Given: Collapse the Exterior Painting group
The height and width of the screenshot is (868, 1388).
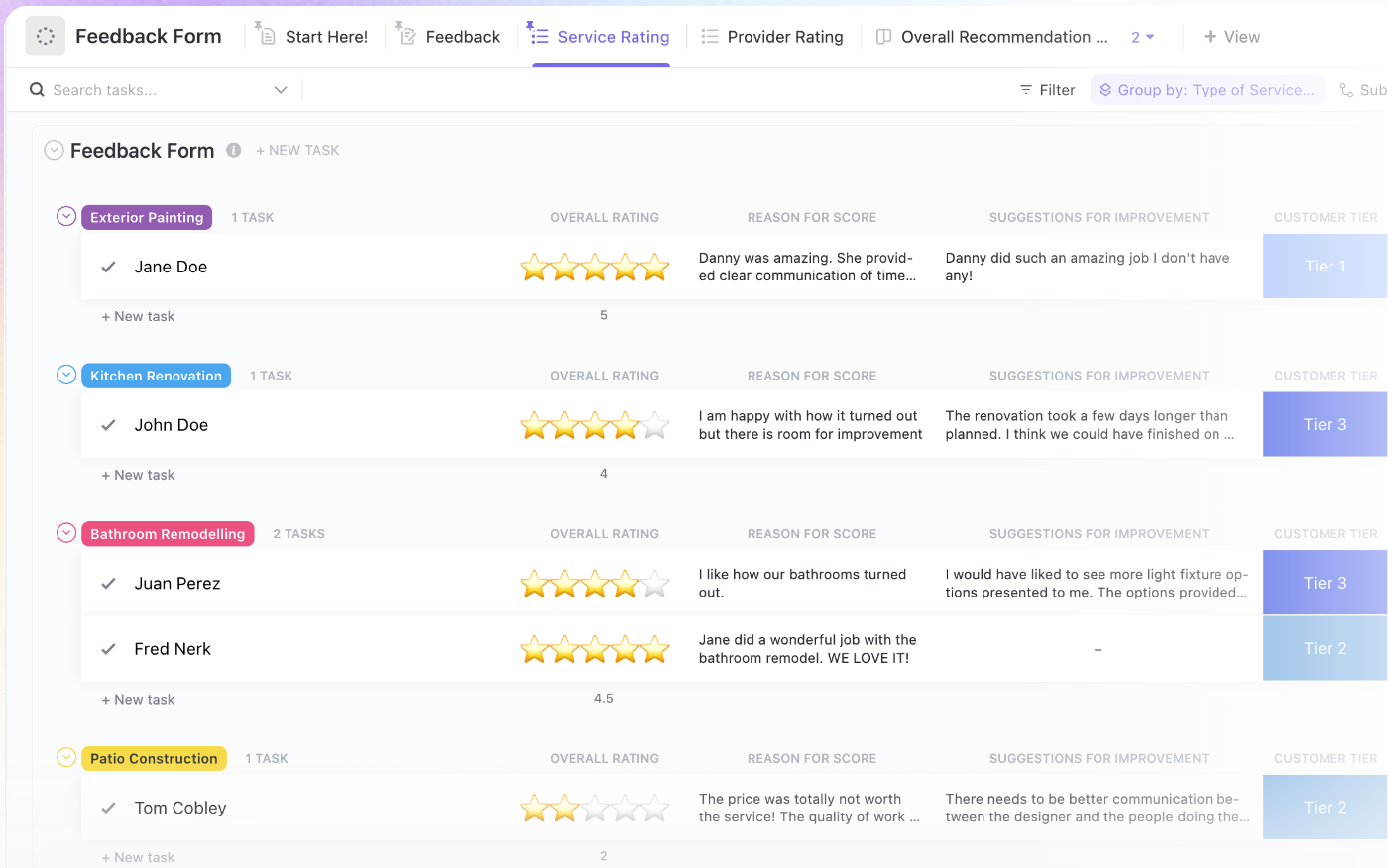Looking at the screenshot, I should point(66,216).
